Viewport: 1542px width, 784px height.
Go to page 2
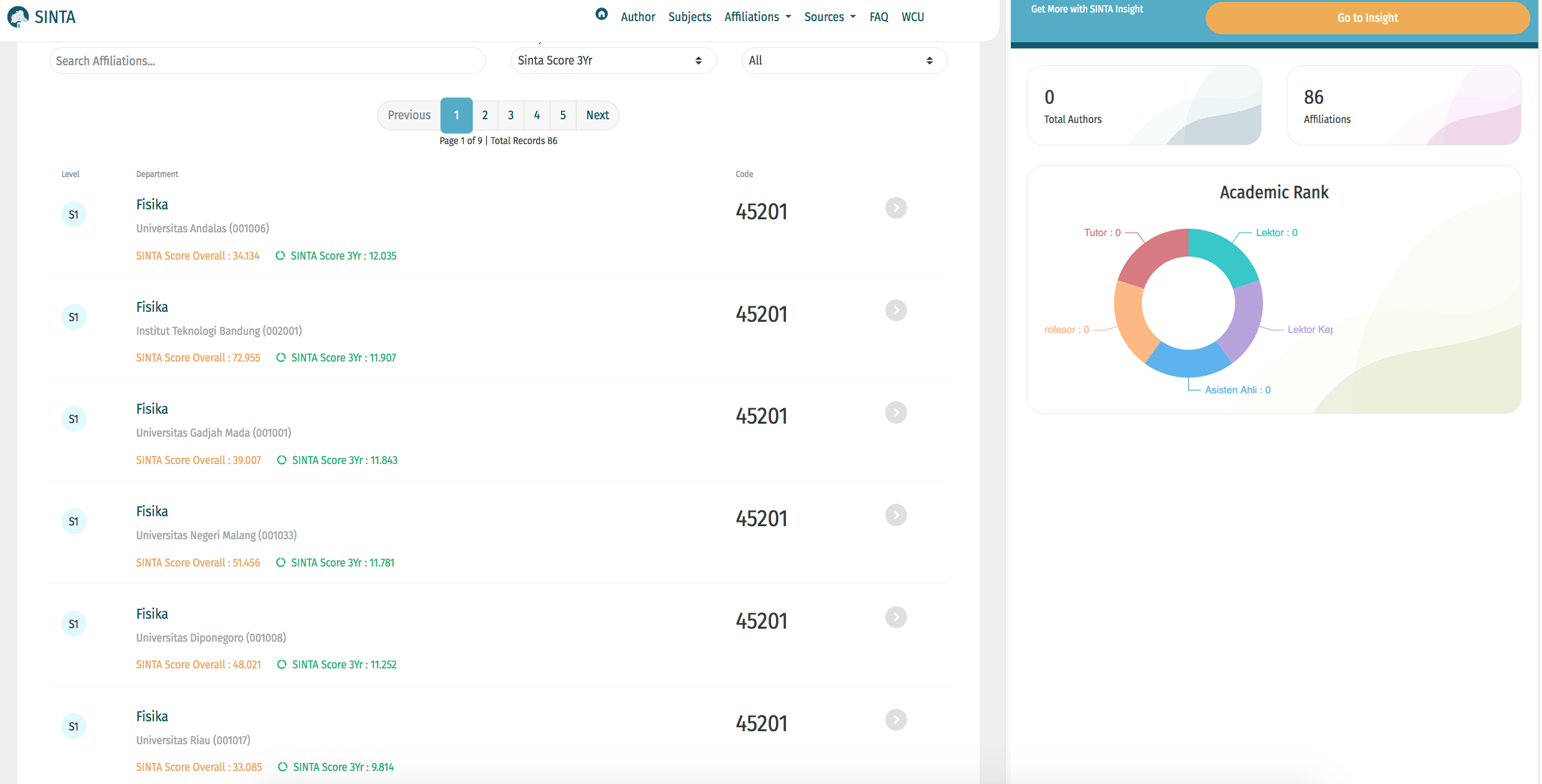point(485,115)
